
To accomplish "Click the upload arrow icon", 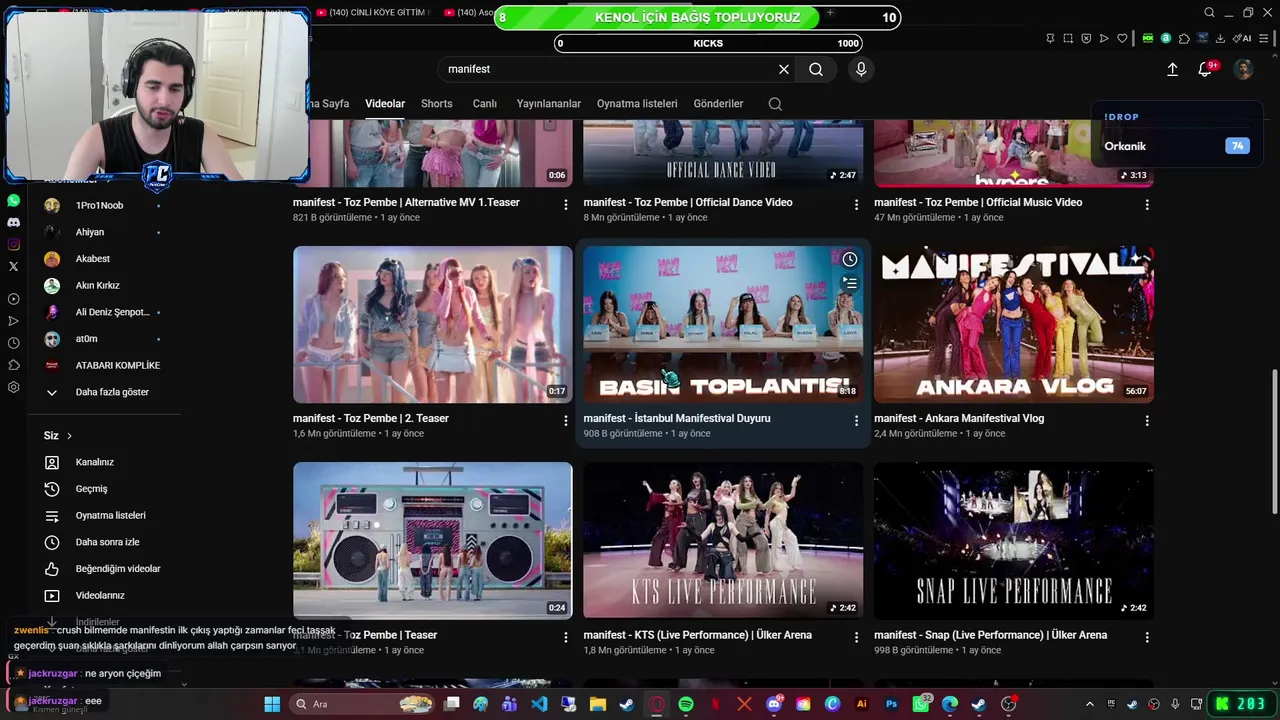I will point(1172,69).
